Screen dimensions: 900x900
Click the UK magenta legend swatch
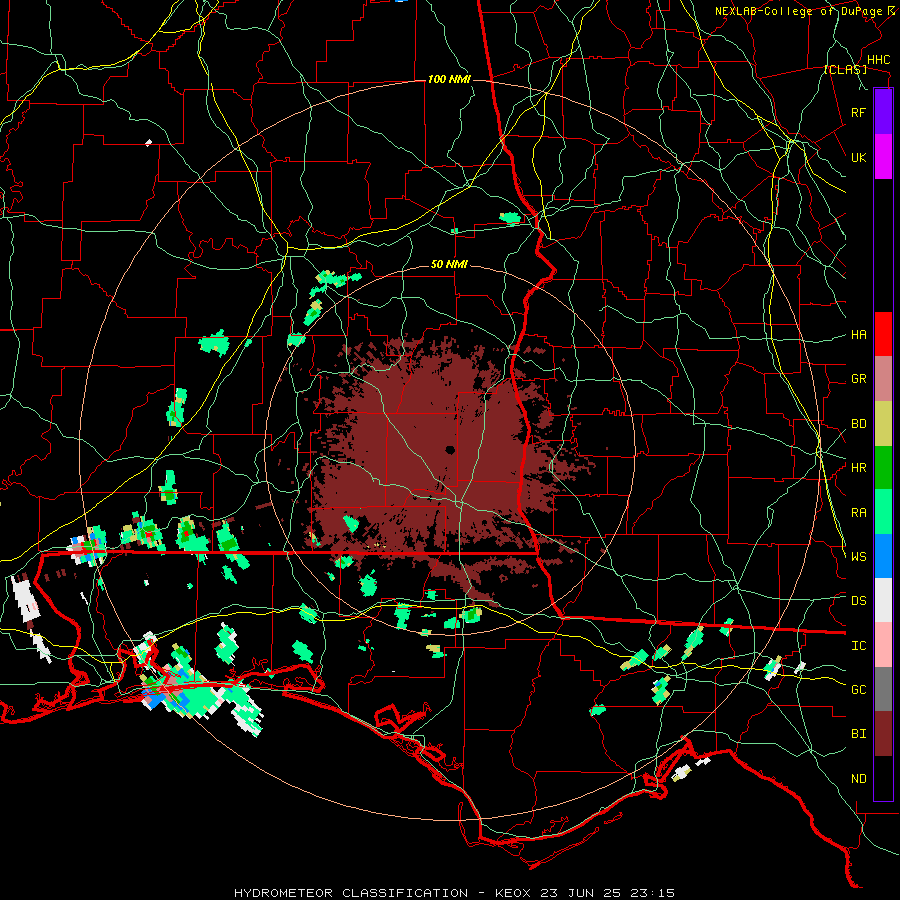pyautogui.click(x=883, y=157)
